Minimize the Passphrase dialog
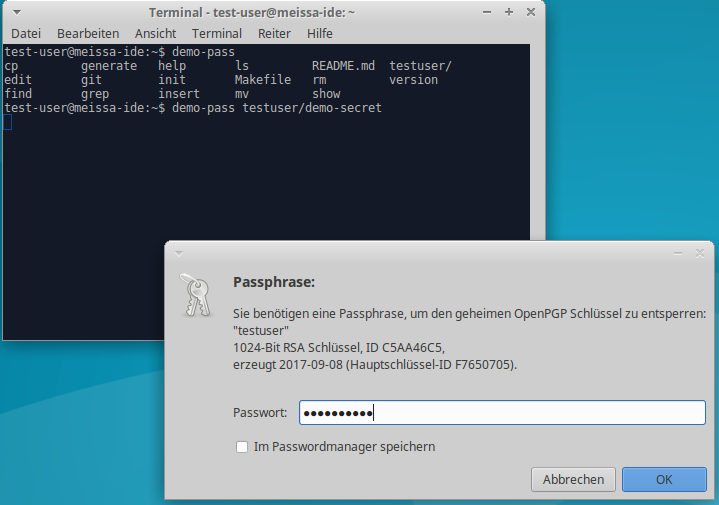 click(677, 254)
